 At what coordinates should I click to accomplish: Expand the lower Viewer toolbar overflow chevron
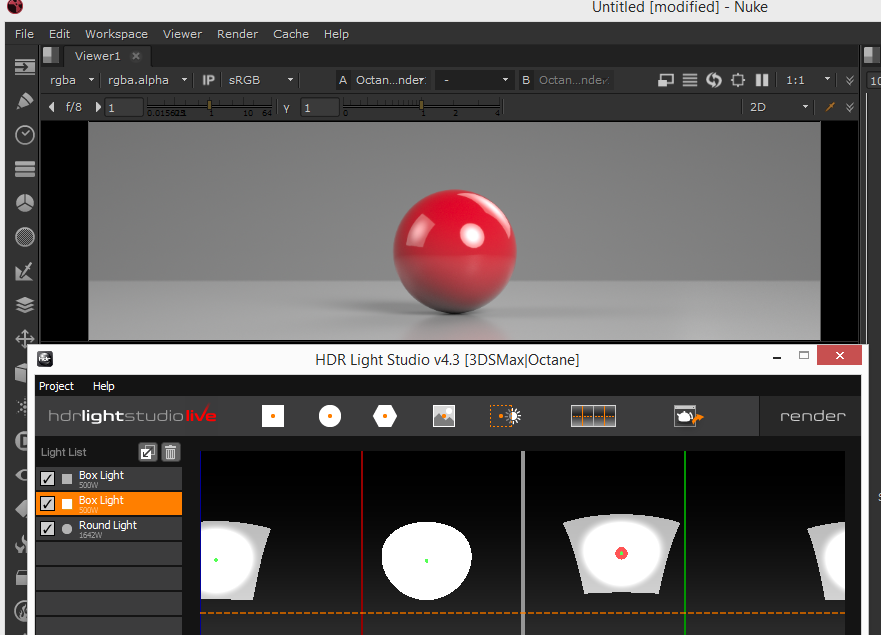click(850, 107)
